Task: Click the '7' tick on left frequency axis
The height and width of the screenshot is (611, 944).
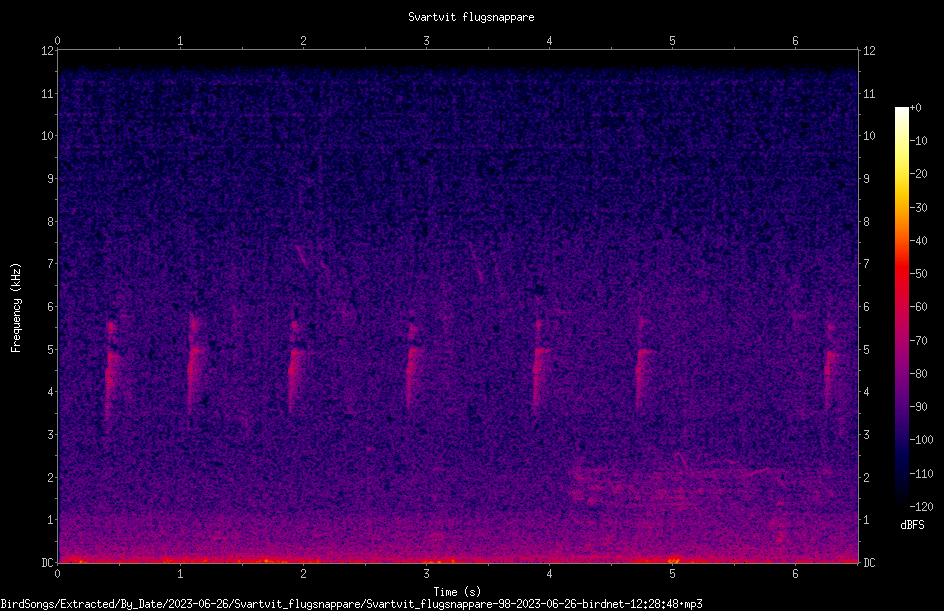Action: tap(51, 264)
